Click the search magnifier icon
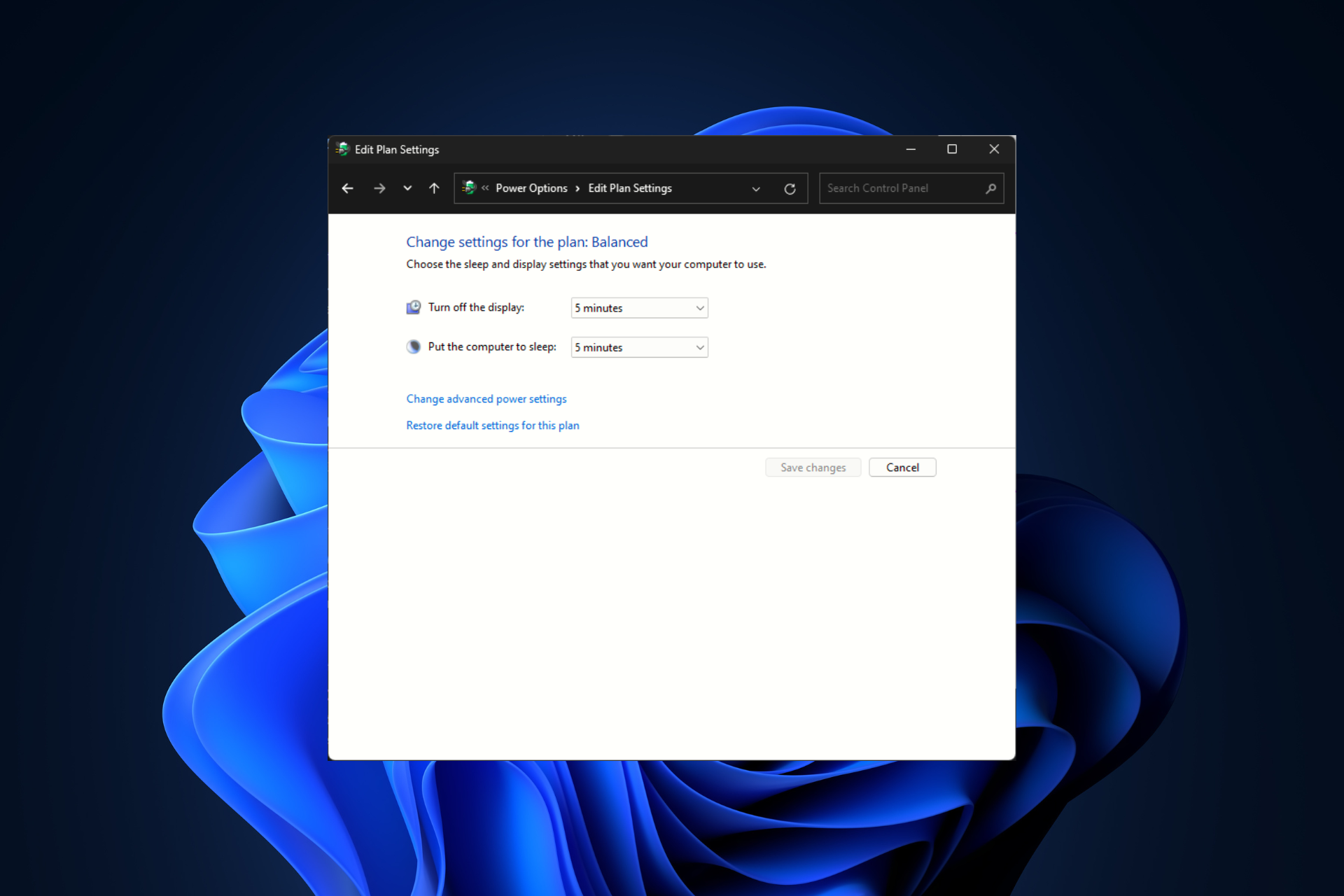 tap(990, 188)
